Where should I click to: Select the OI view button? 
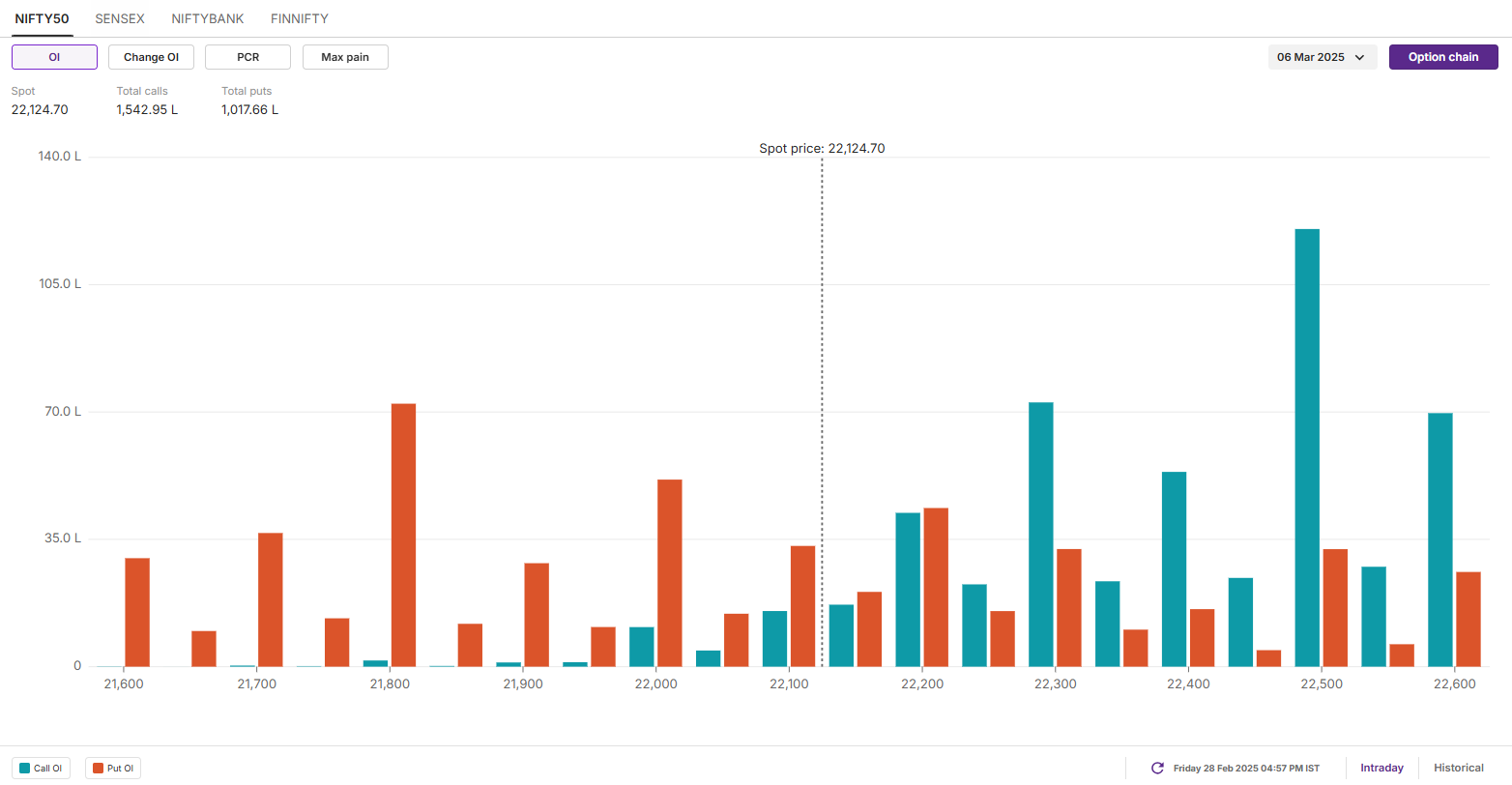click(x=54, y=57)
